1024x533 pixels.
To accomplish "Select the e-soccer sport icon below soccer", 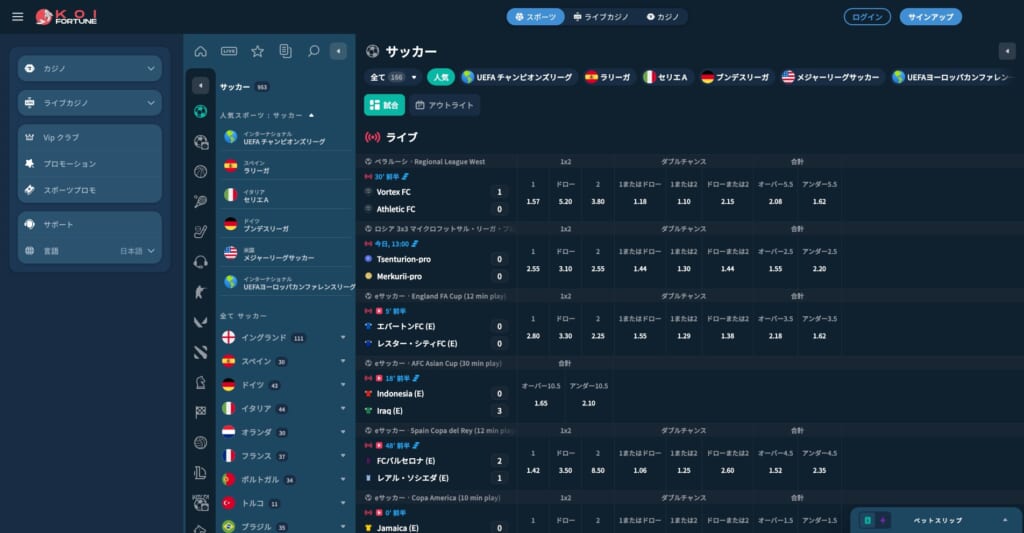I will tap(200, 142).
